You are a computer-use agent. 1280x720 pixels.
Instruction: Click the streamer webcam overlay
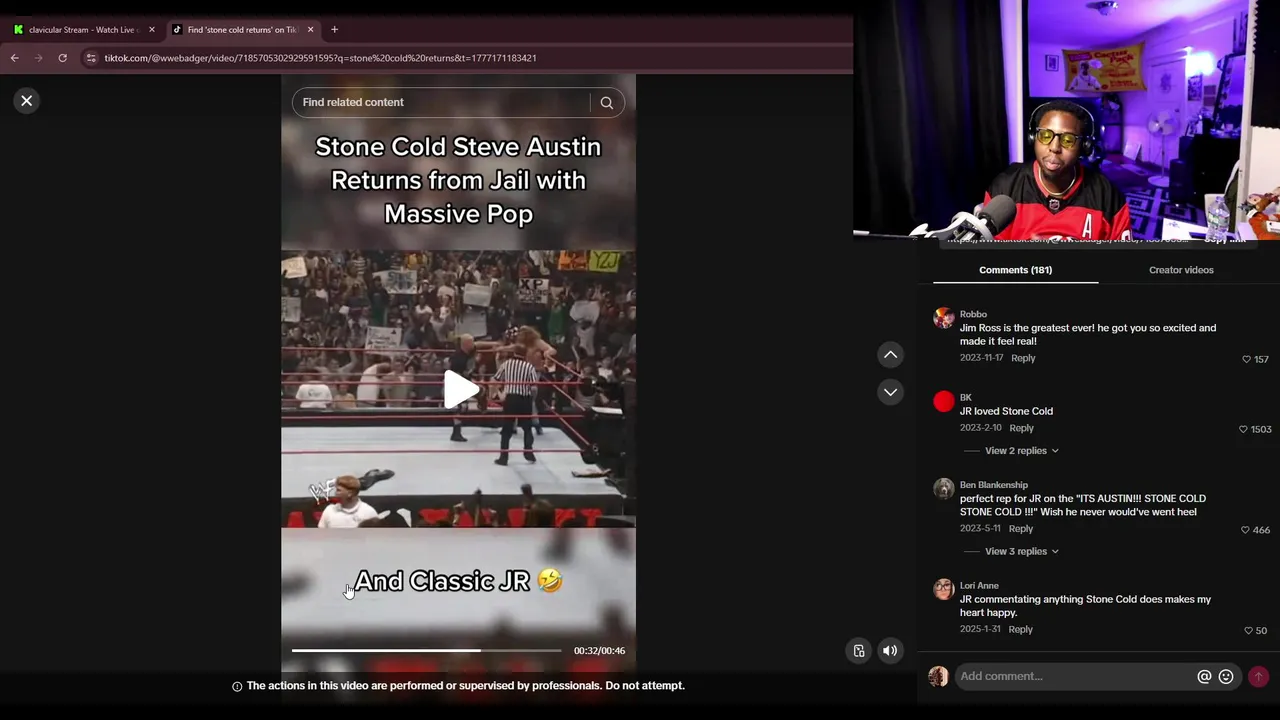(1066, 120)
